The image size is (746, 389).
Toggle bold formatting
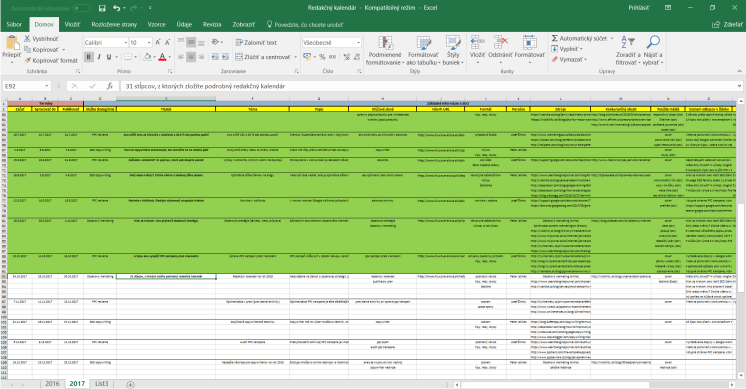click(88, 57)
